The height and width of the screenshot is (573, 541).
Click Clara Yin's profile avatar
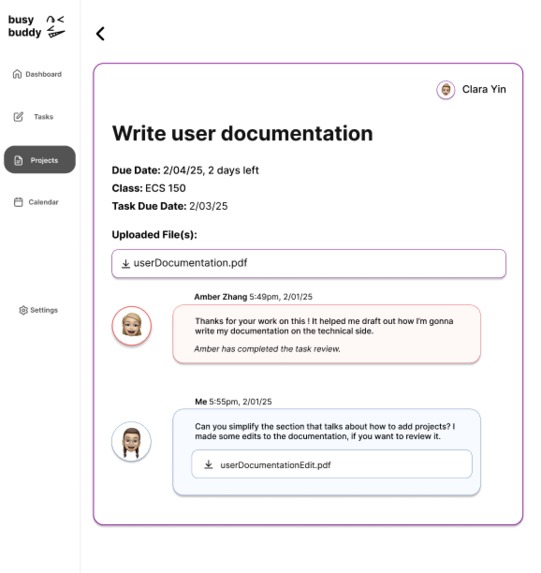coord(446,90)
